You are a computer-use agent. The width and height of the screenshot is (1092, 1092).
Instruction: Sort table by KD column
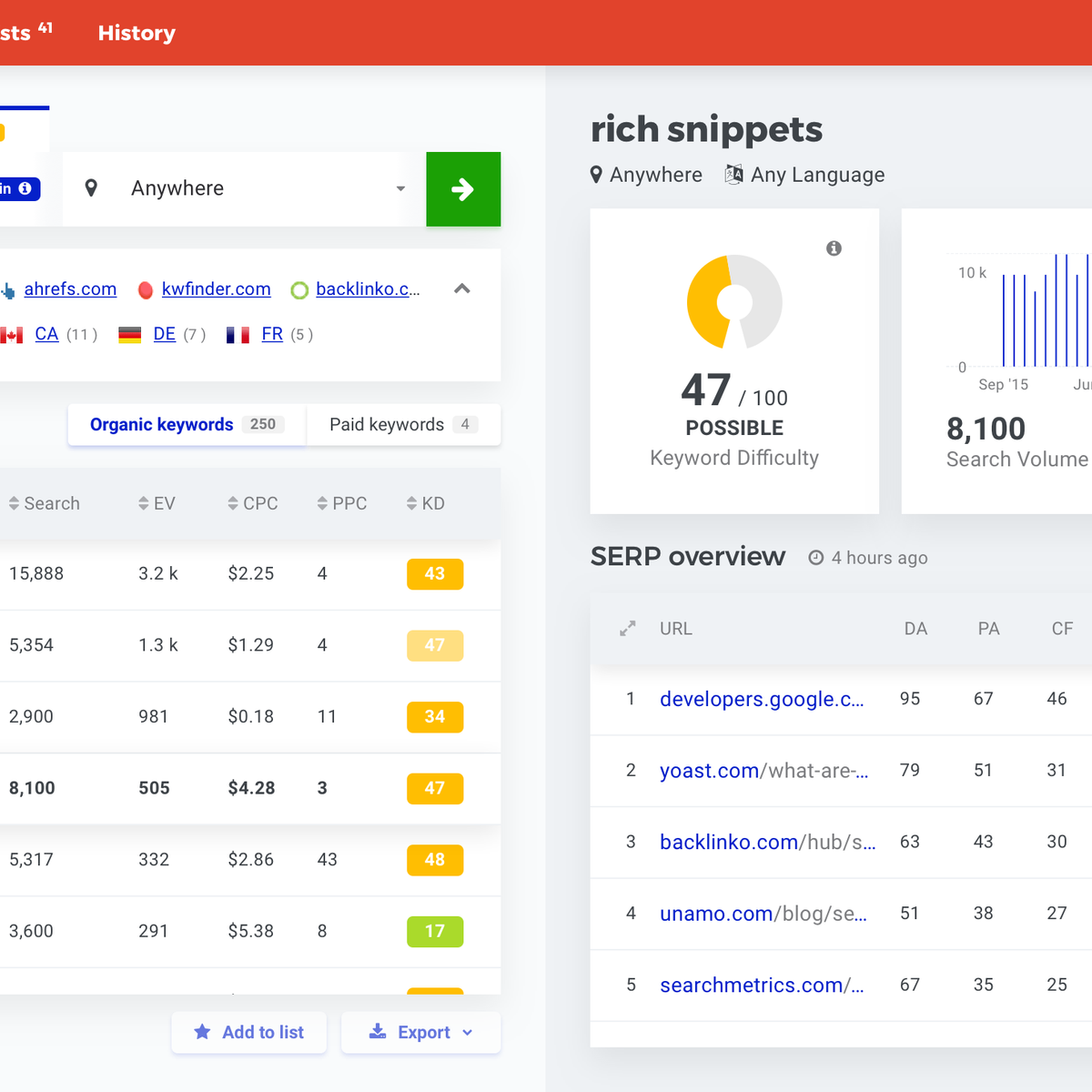(426, 503)
